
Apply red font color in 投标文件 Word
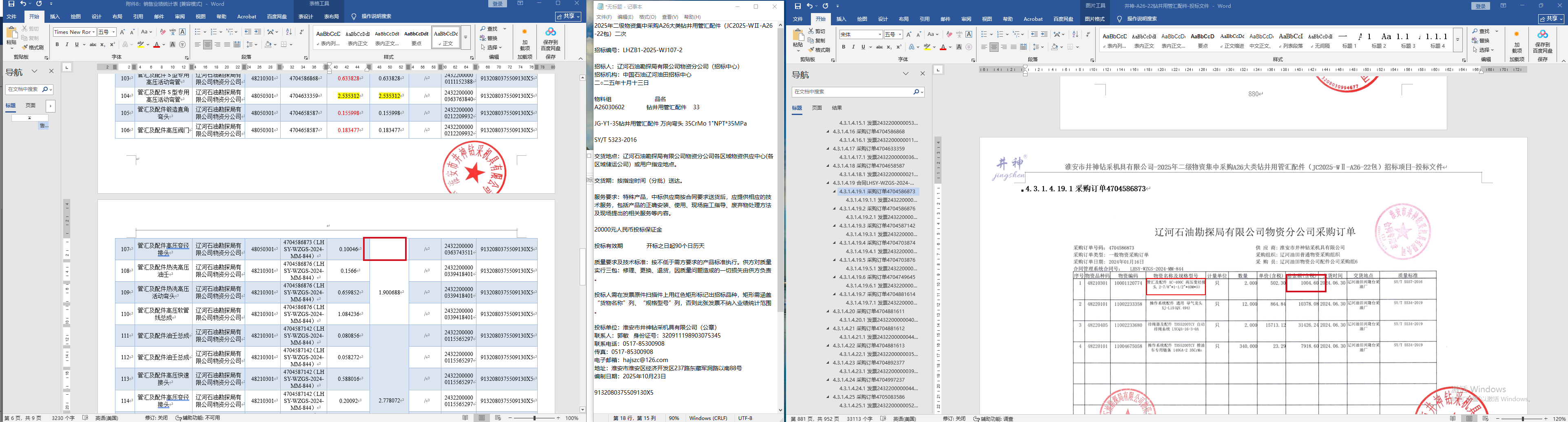point(943,47)
